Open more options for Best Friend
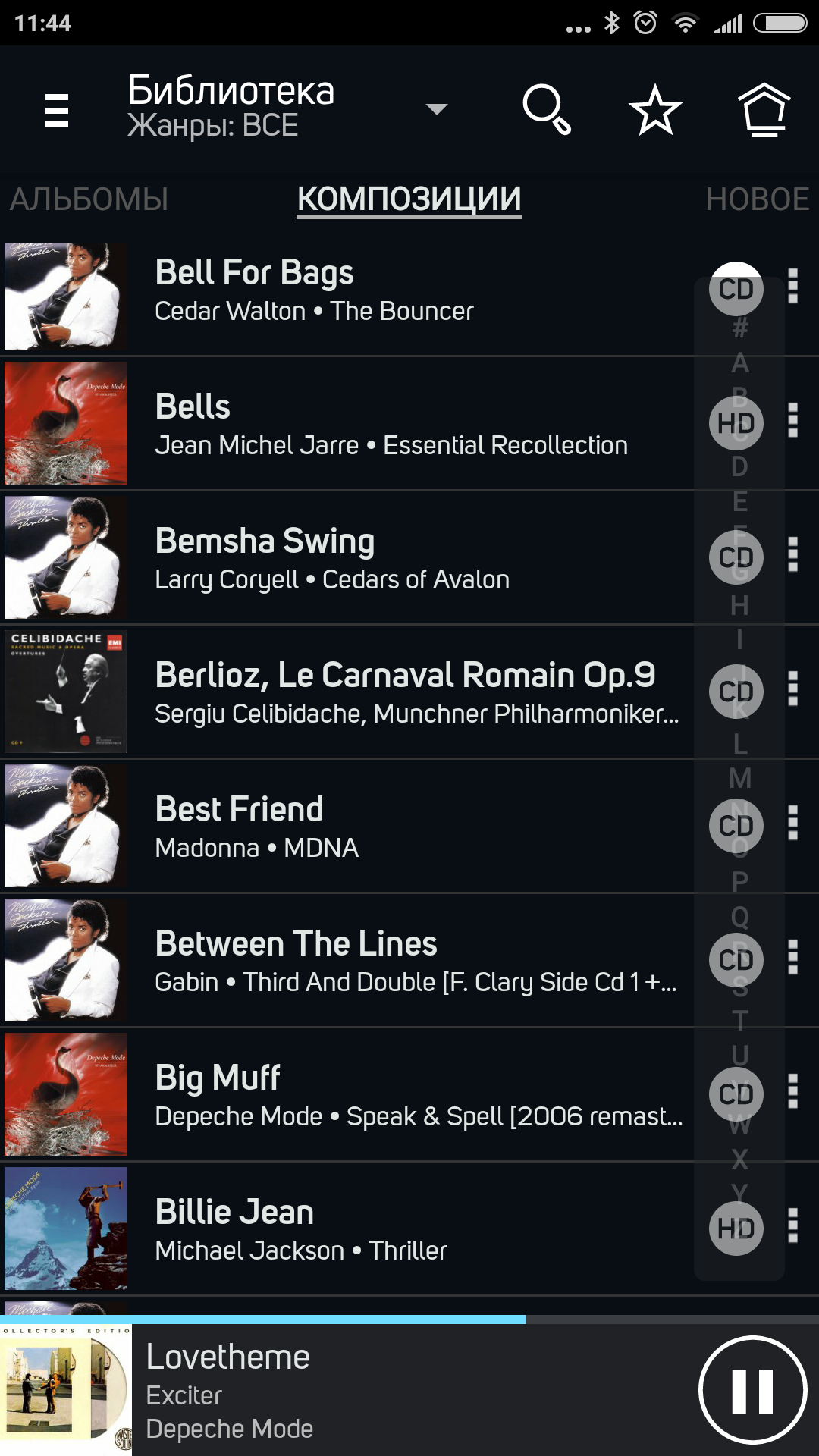Viewport: 819px width, 1456px height. point(793,824)
